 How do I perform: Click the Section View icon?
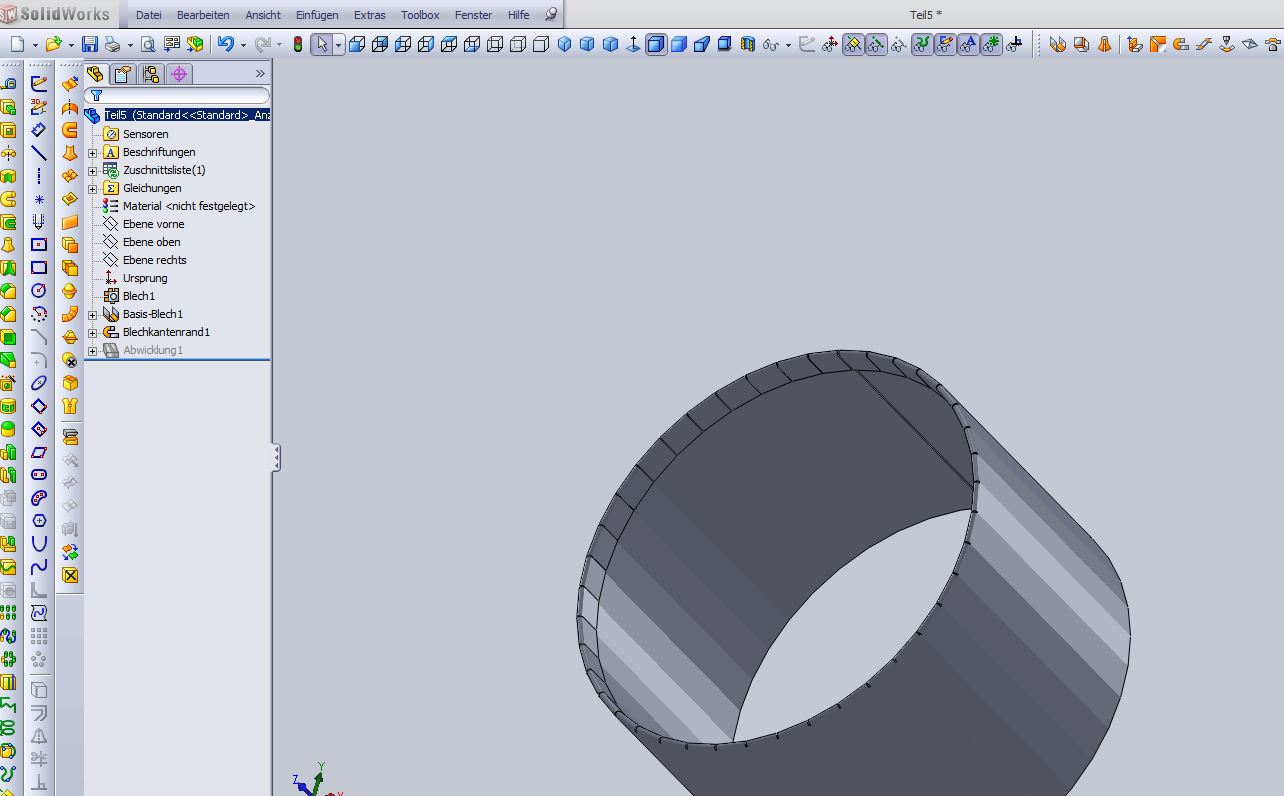tap(748, 45)
